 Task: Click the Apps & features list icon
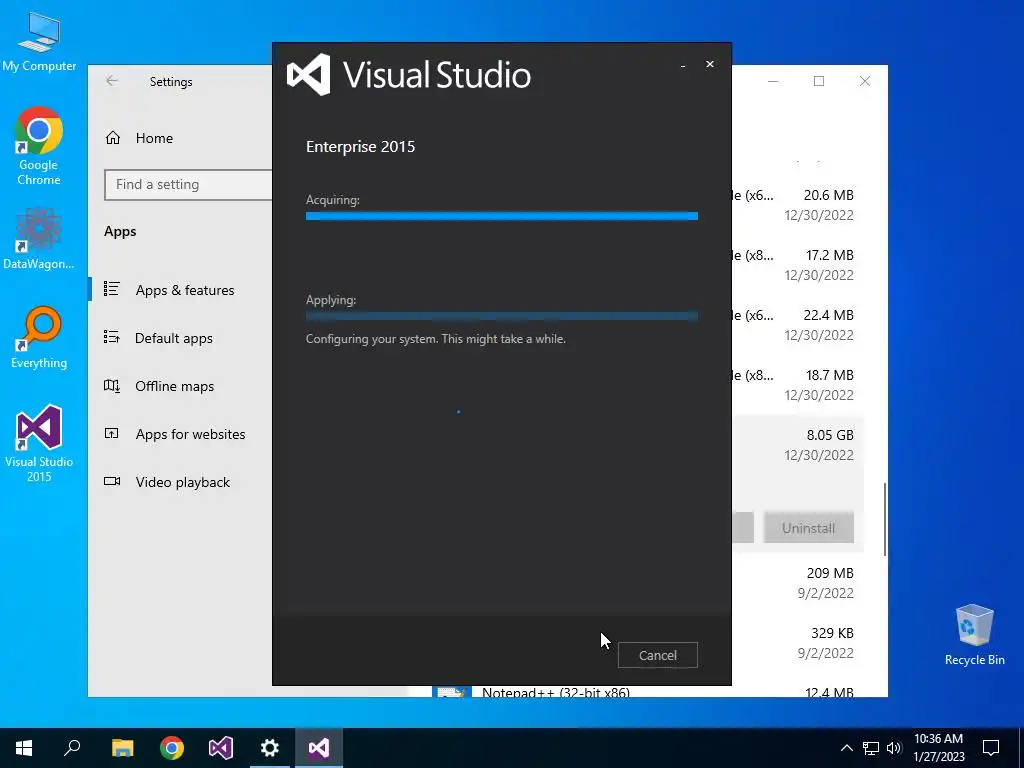click(112, 289)
